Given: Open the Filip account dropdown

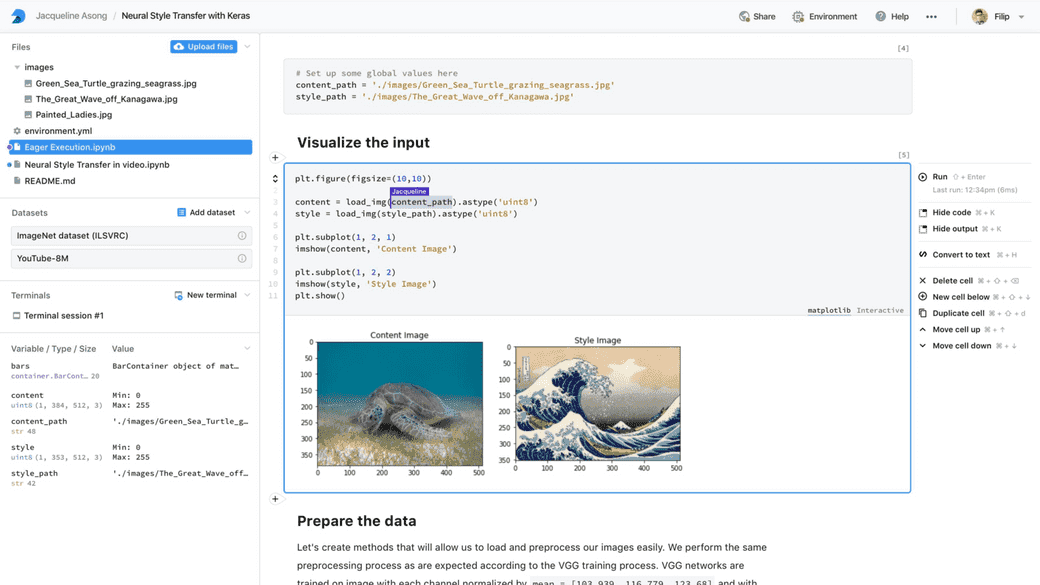Looking at the screenshot, I should [x=1003, y=16].
